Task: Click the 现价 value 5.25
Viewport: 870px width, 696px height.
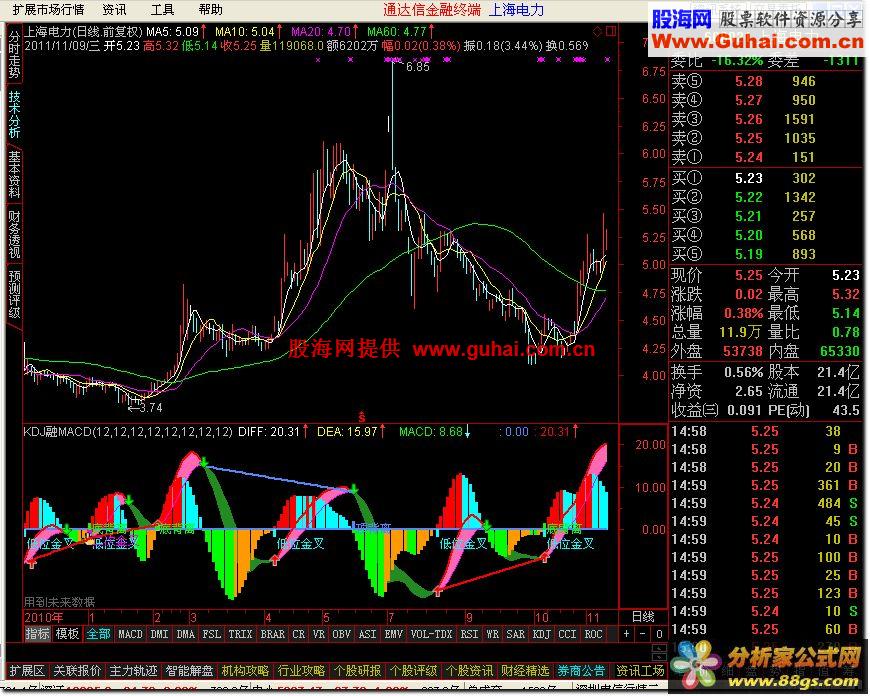Action: [x=749, y=275]
